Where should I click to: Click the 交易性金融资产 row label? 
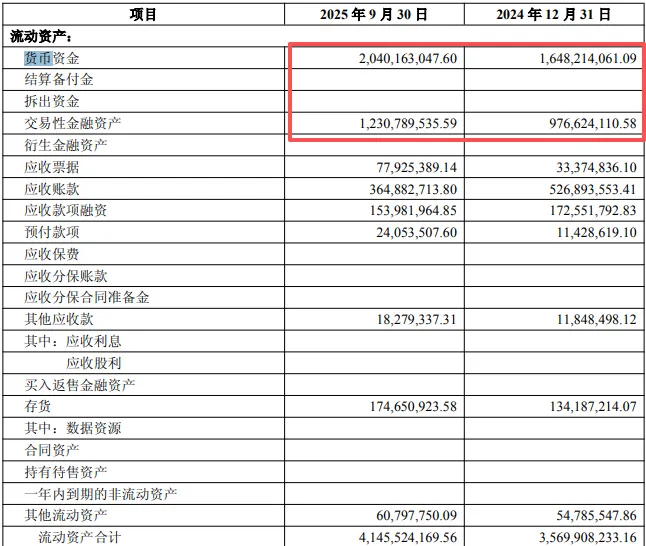point(73,123)
